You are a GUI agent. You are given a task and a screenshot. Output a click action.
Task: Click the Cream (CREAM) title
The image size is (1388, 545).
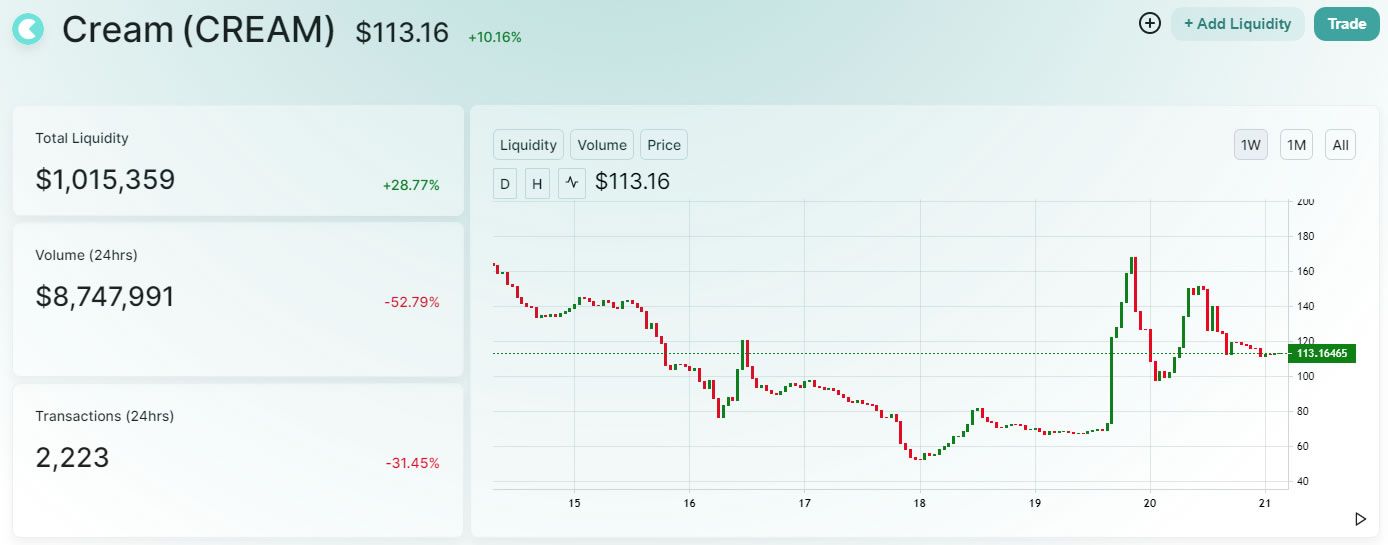(198, 30)
